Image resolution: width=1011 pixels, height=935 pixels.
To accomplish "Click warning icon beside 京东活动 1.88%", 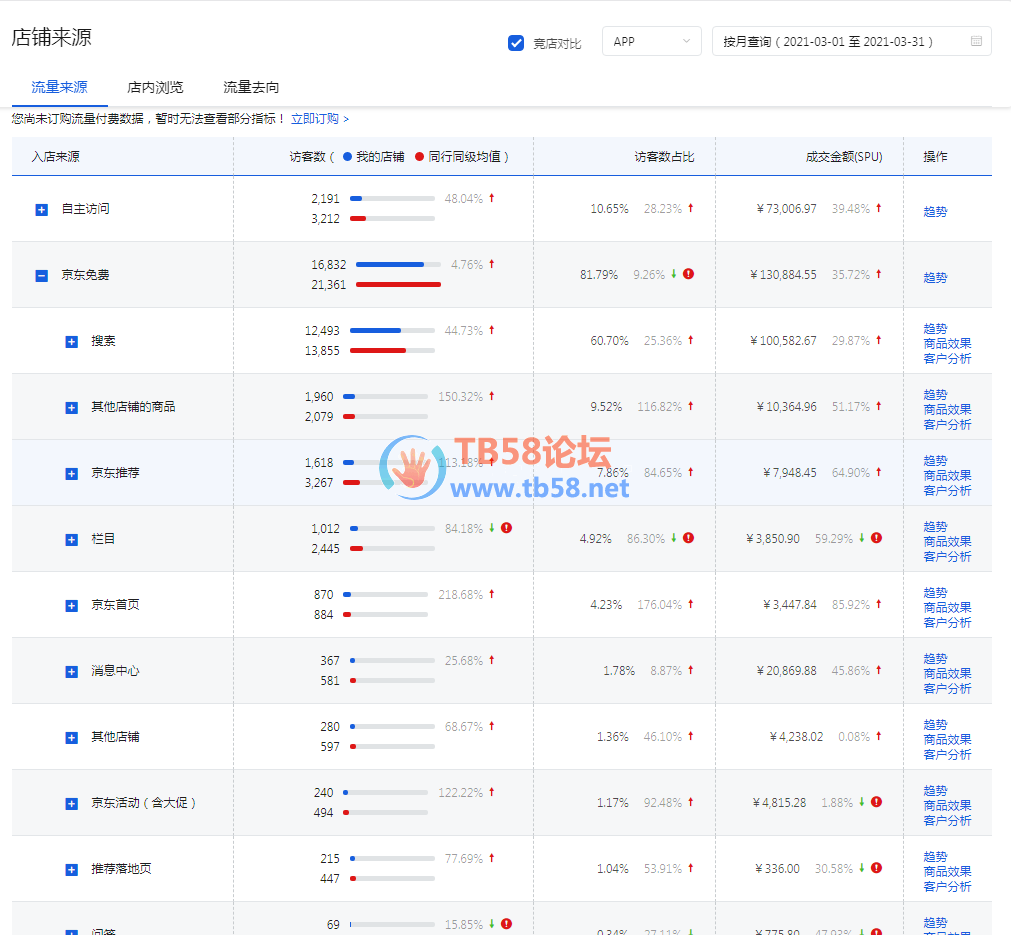I will point(876,802).
